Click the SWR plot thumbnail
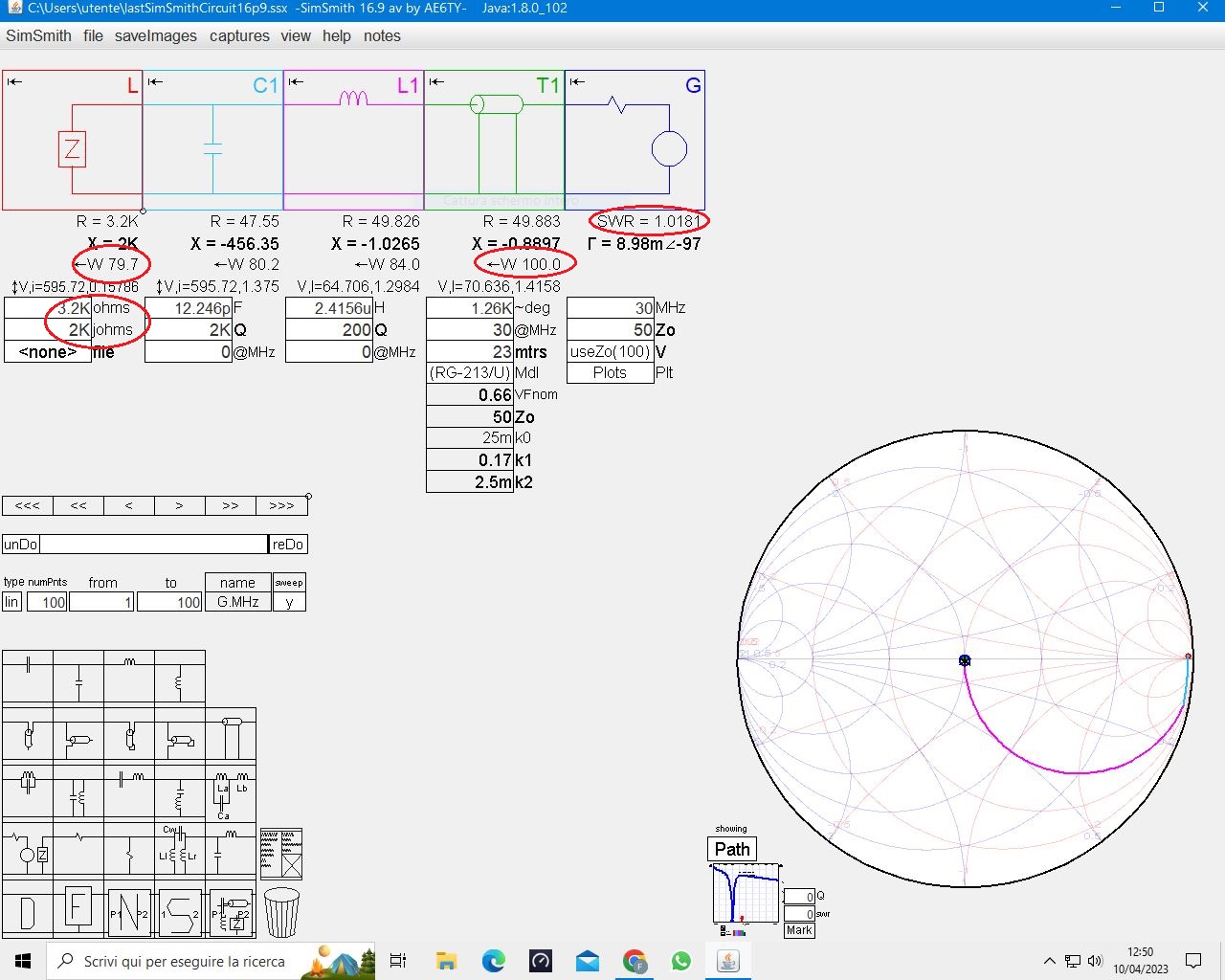 746,896
